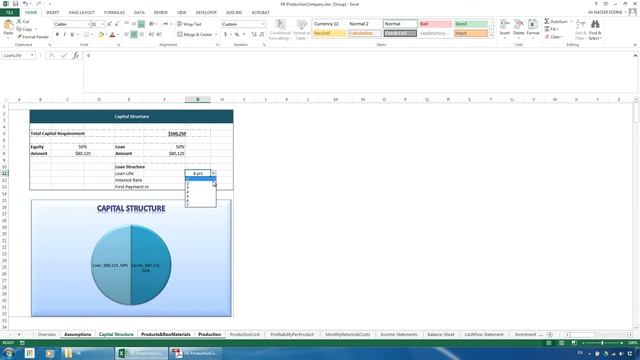Apply the Normal 2 cell style
The width and height of the screenshot is (640, 360).
pos(364,24)
